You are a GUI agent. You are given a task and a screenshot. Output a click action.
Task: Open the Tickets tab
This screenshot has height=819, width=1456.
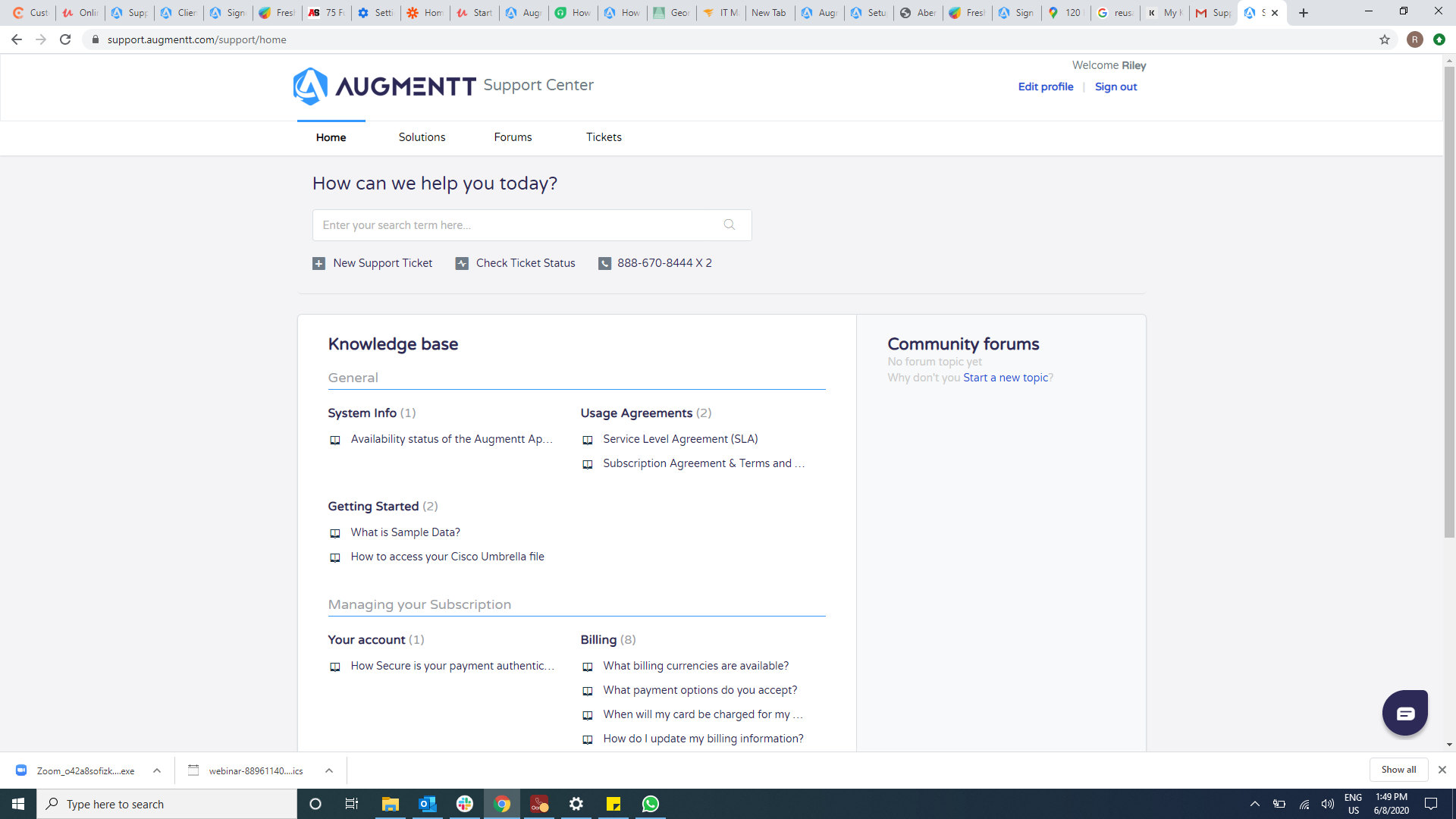(x=603, y=137)
